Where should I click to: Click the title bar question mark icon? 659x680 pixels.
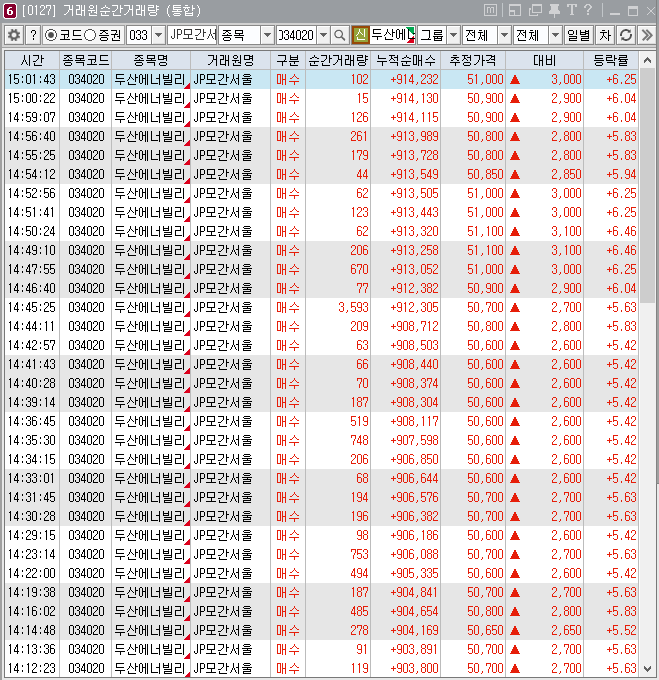[588, 10]
